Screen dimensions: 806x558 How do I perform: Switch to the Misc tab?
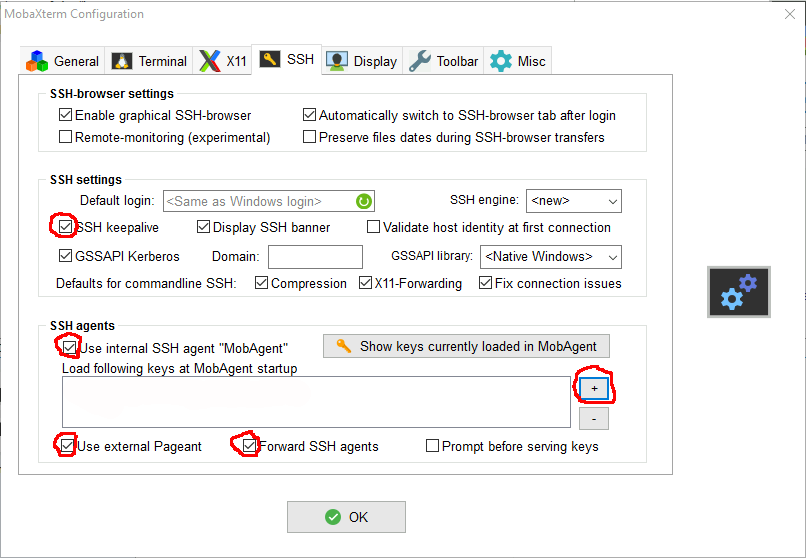click(517, 61)
